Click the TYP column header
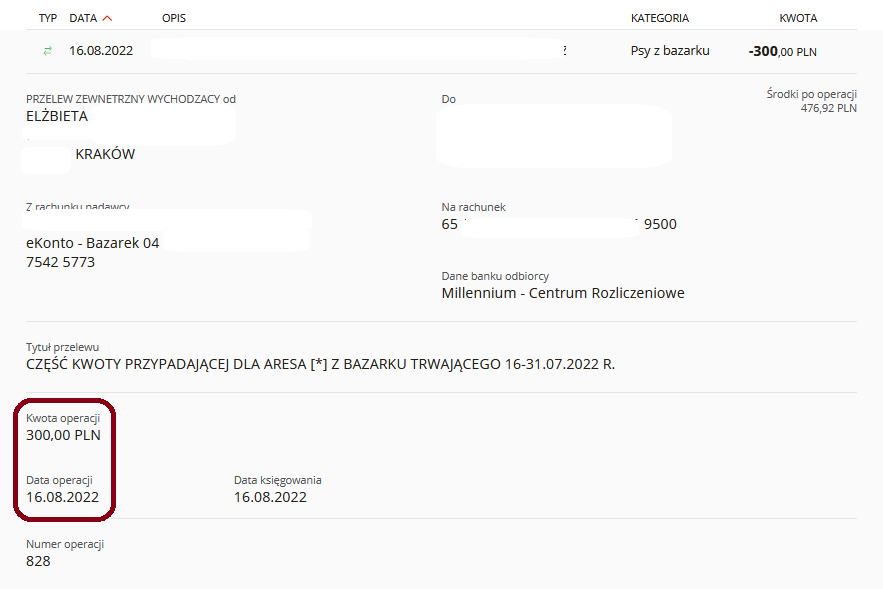The image size is (883, 589). coord(48,19)
